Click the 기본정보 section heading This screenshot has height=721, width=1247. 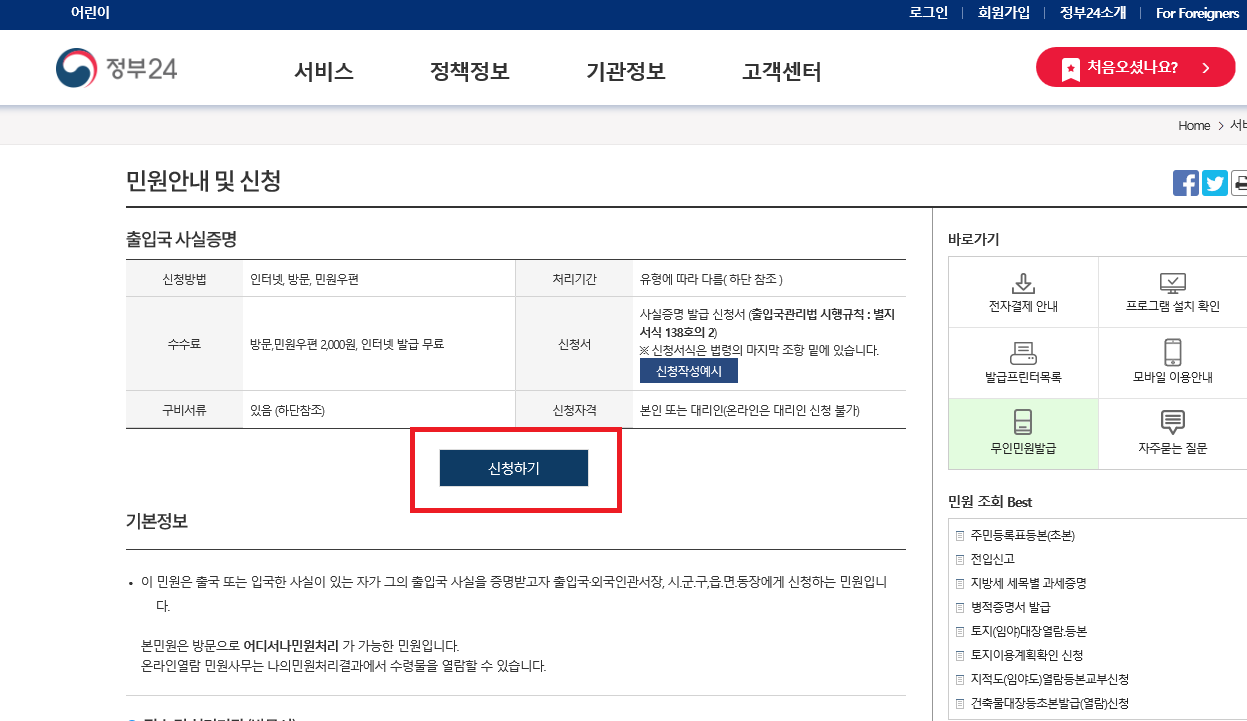pyautogui.click(x=157, y=521)
